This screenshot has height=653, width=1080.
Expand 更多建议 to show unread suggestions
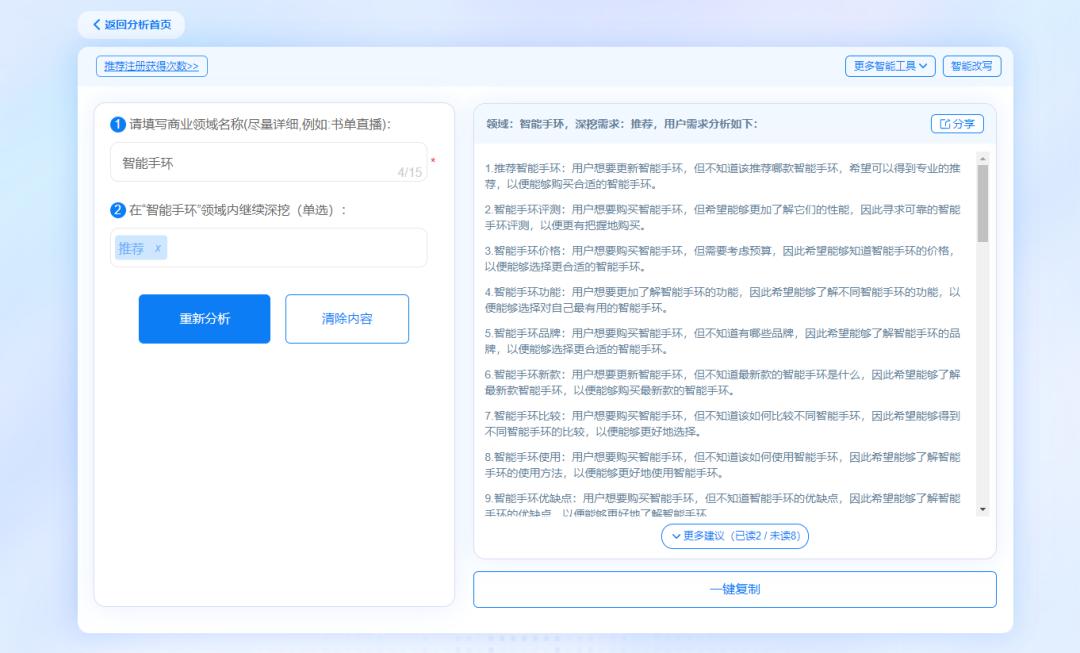(x=737, y=537)
